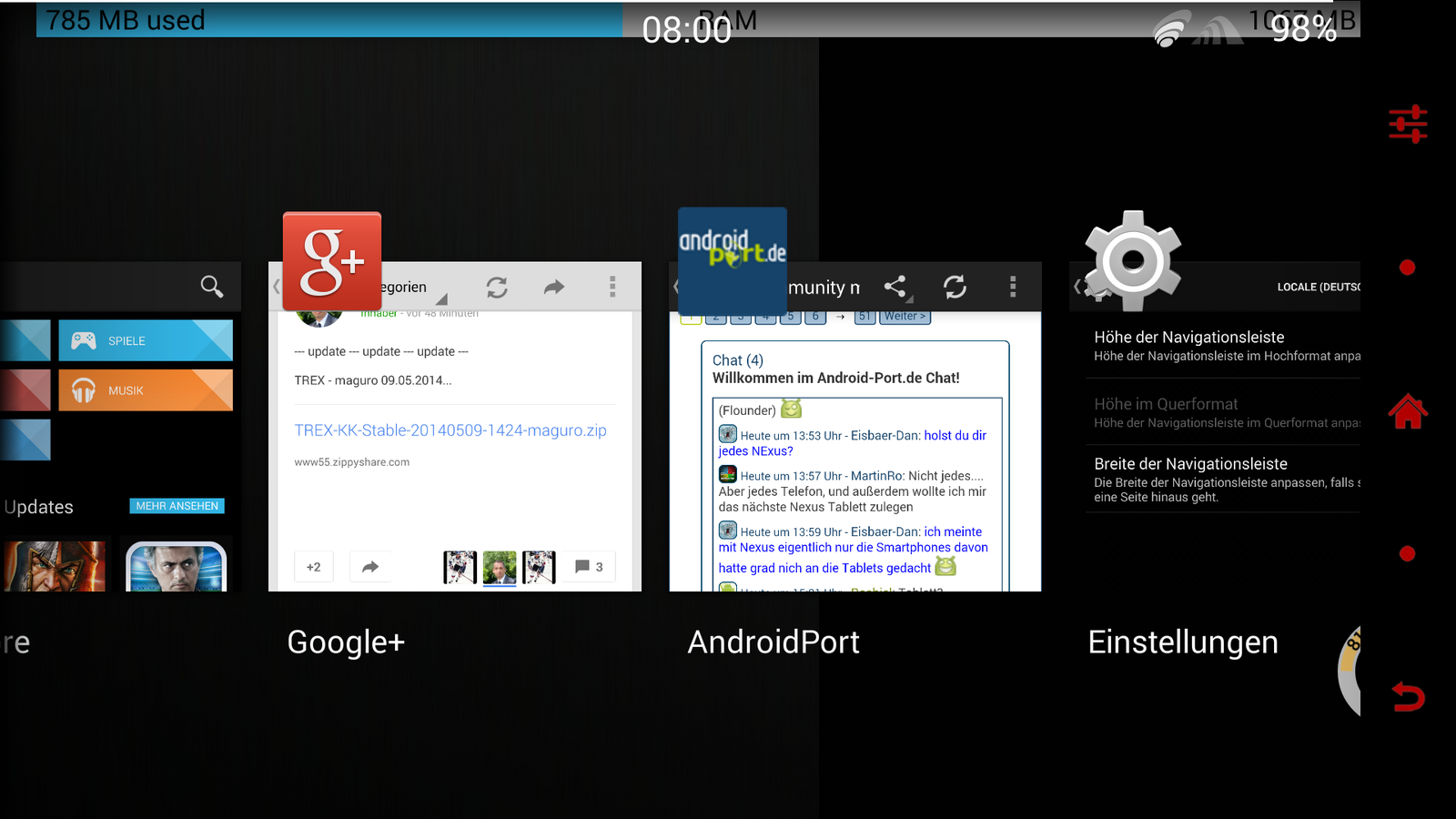Tap the search magnifier in Play Store

pos(211,287)
